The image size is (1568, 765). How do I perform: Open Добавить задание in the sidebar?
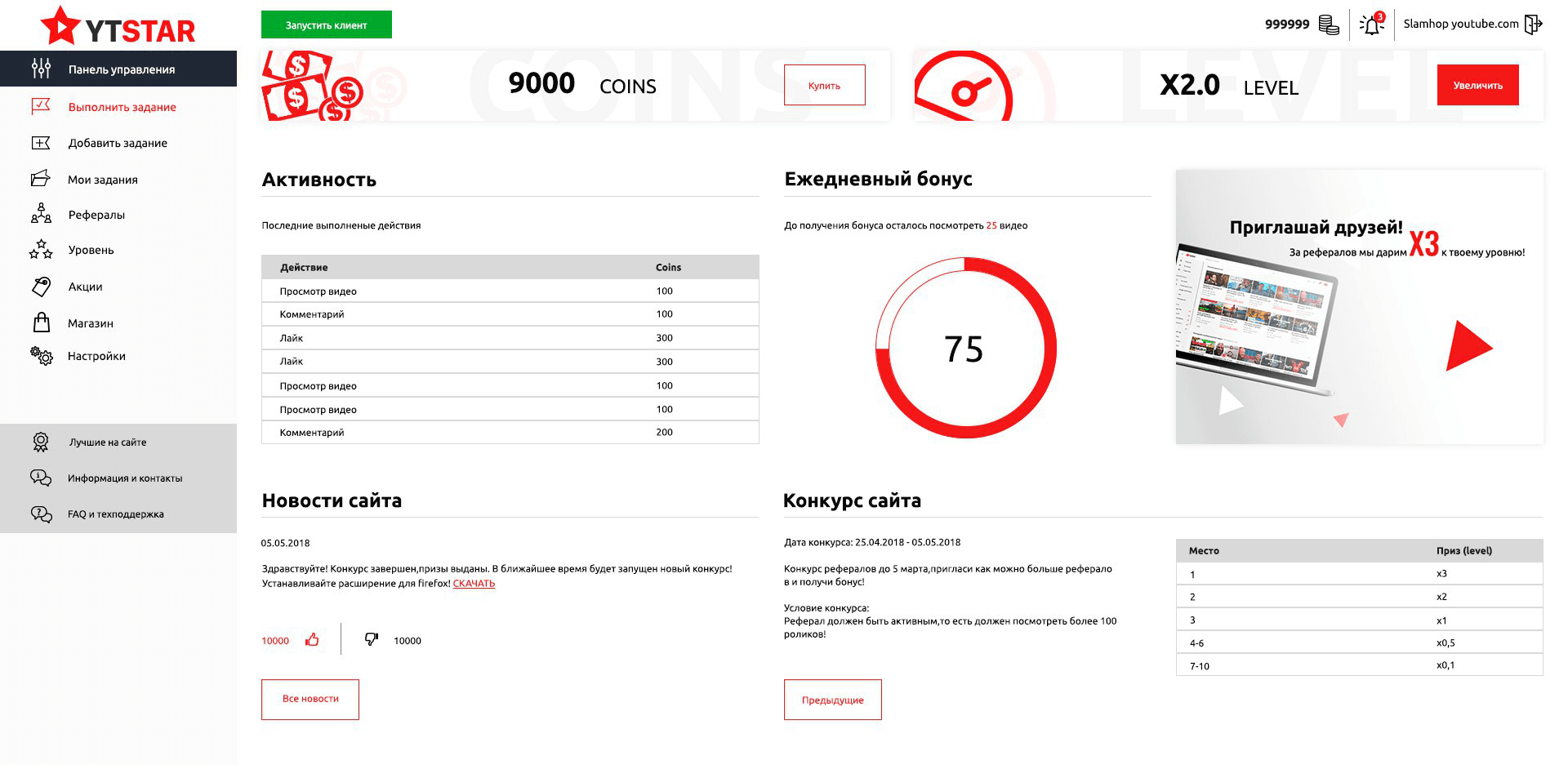coord(118,143)
